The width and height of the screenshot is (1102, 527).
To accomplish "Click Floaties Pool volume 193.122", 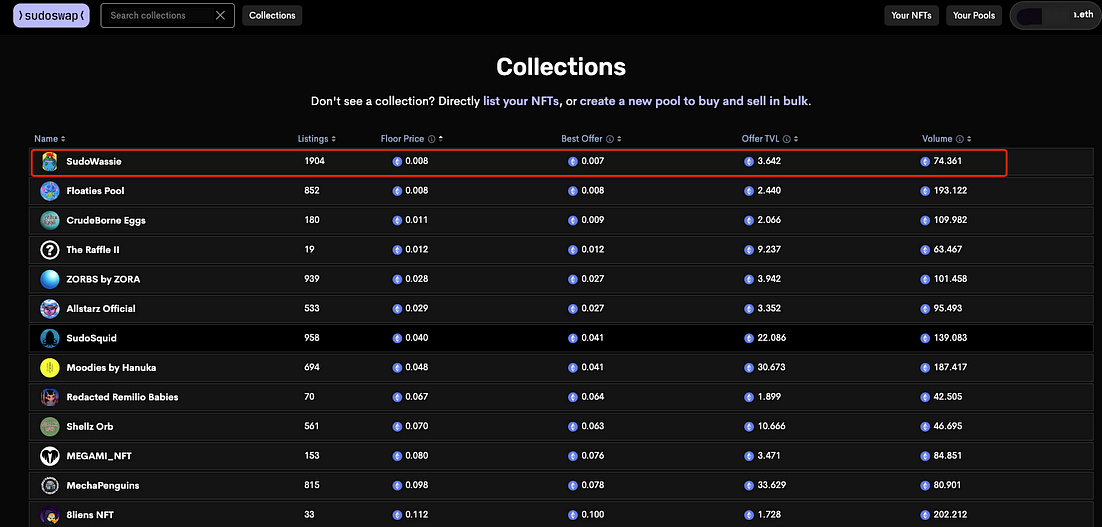I will [x=950, y=191].
